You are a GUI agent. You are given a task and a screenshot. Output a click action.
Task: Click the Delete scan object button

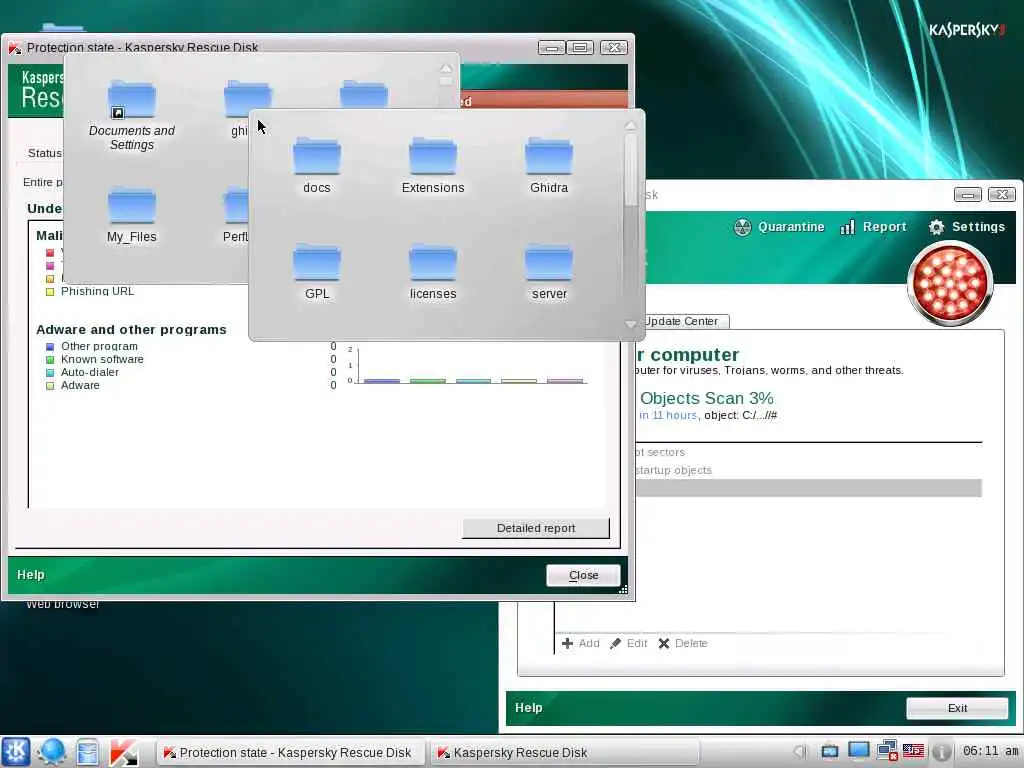pyautogui.click(x=683, y=643)
